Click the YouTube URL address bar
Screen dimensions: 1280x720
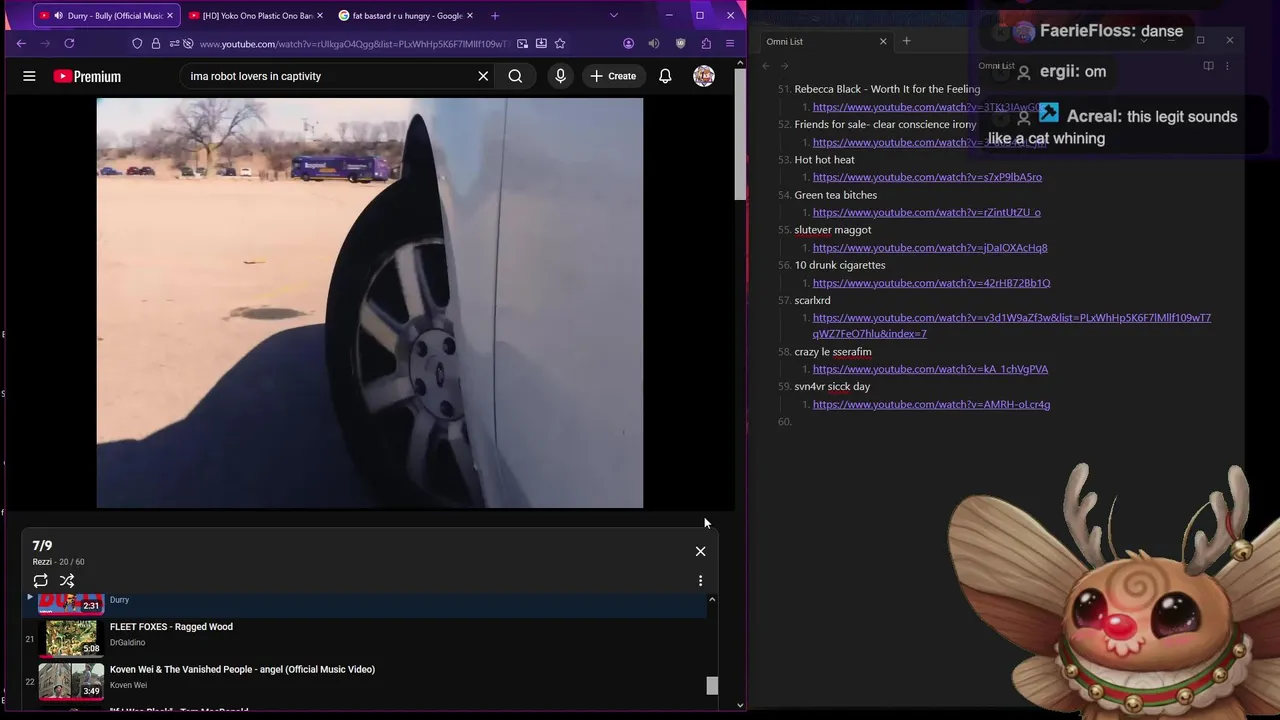coord(354,44)
